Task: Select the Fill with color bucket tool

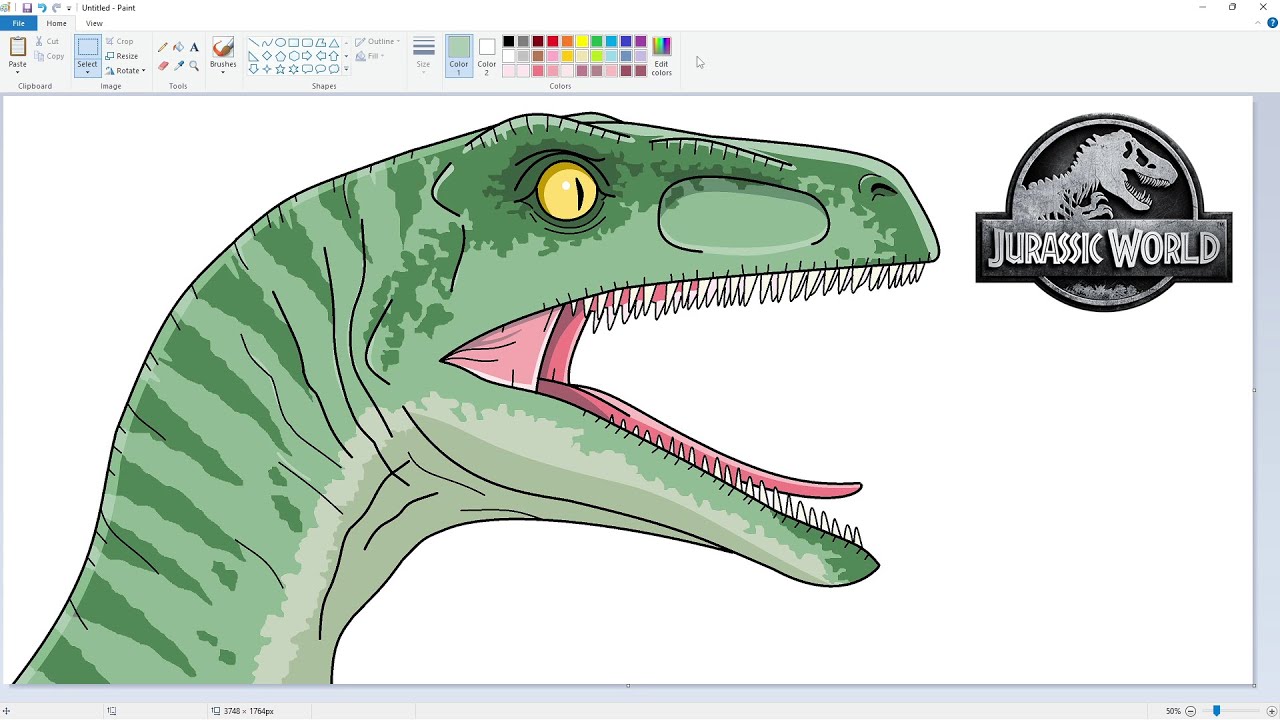Action: pyautogui.click(x=178, y=47)
